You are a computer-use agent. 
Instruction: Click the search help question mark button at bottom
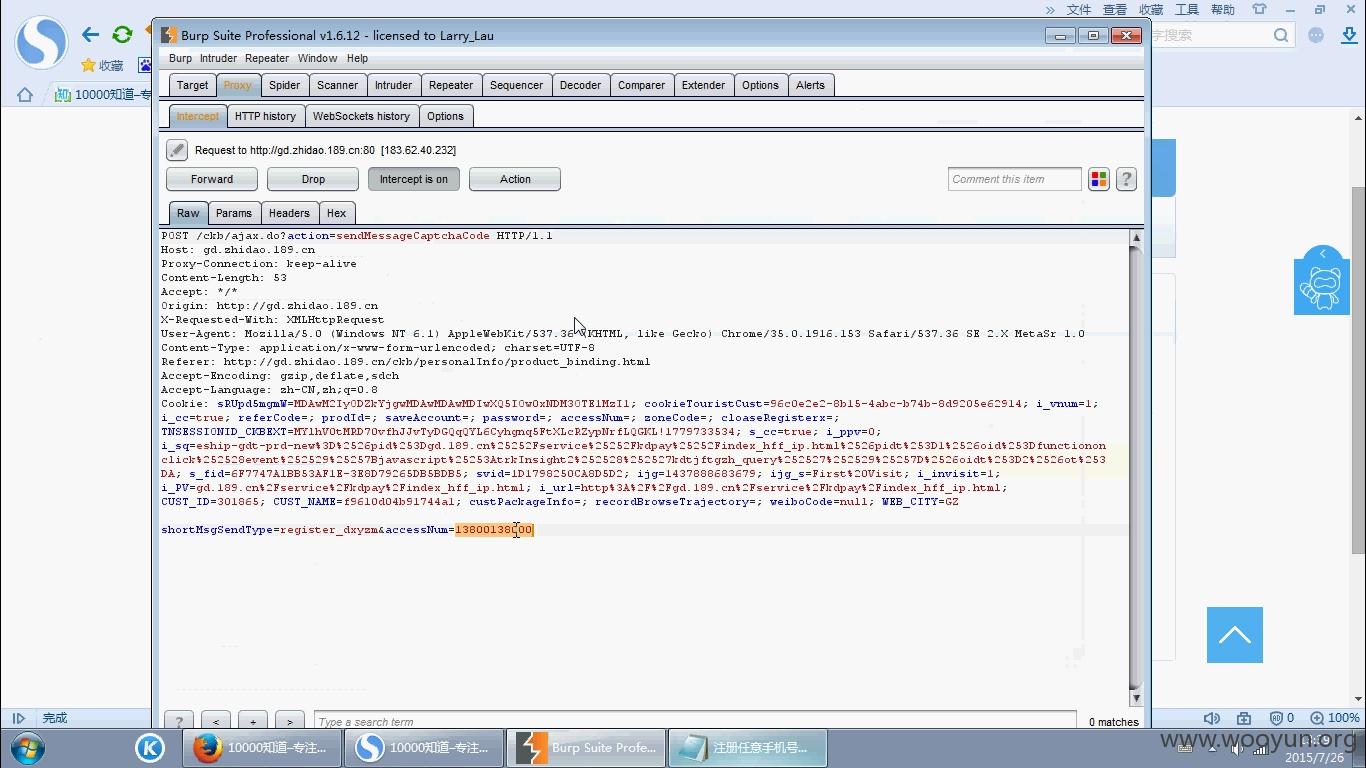(x=178, y=721)
